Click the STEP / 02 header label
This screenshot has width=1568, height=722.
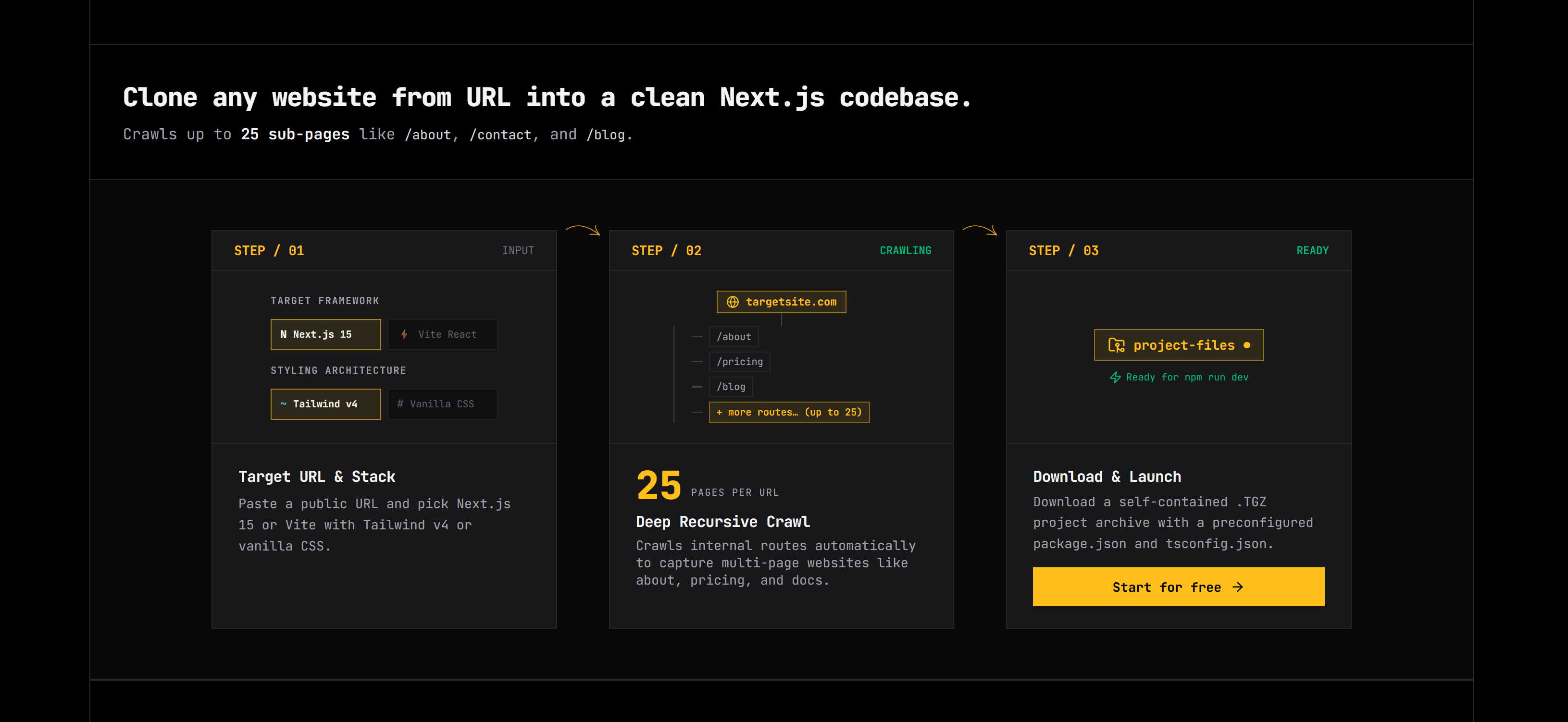coord(667,251)
